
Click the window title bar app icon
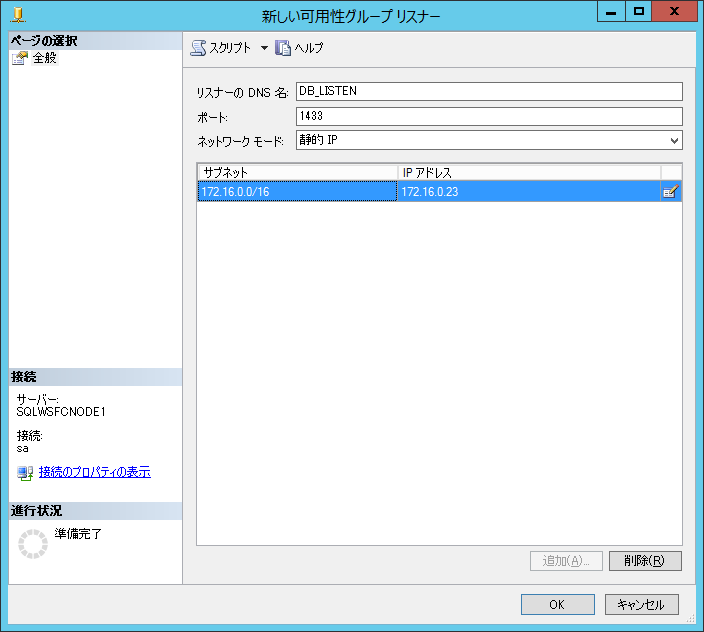pos(17,13)
